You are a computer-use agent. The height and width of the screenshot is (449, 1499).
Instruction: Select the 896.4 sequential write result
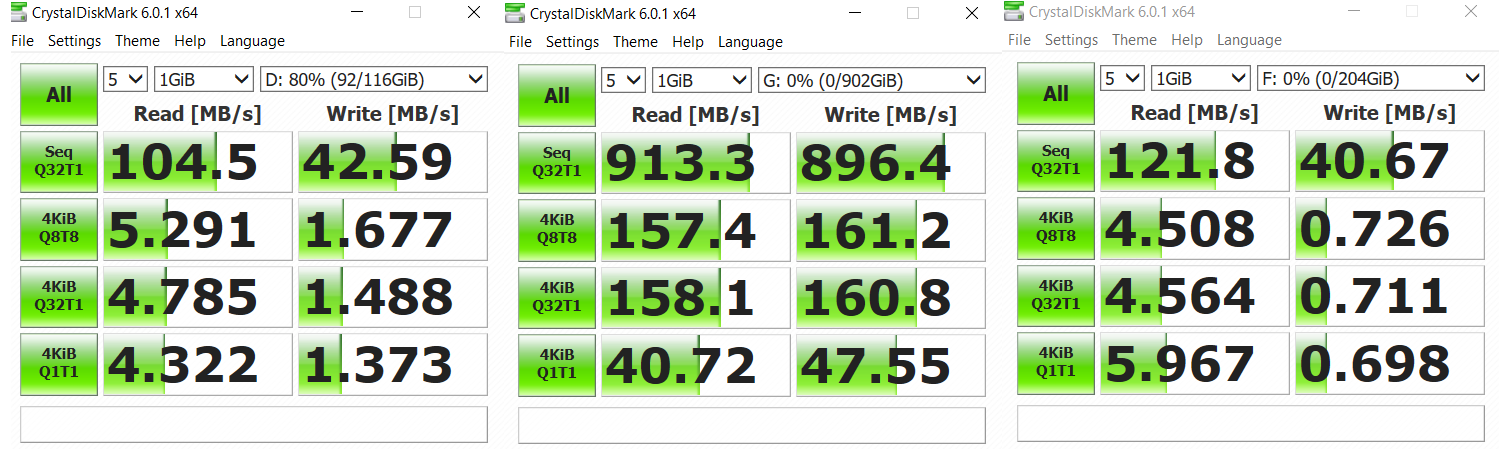pos(890,163)
